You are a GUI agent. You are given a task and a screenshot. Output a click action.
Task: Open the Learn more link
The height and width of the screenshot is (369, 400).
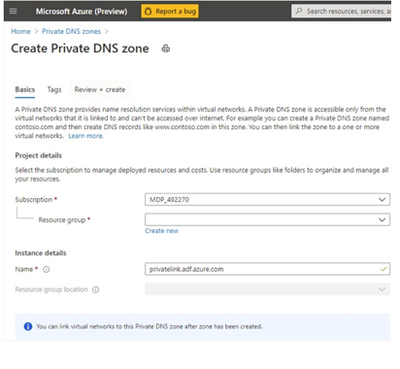(x=86, y=136)
